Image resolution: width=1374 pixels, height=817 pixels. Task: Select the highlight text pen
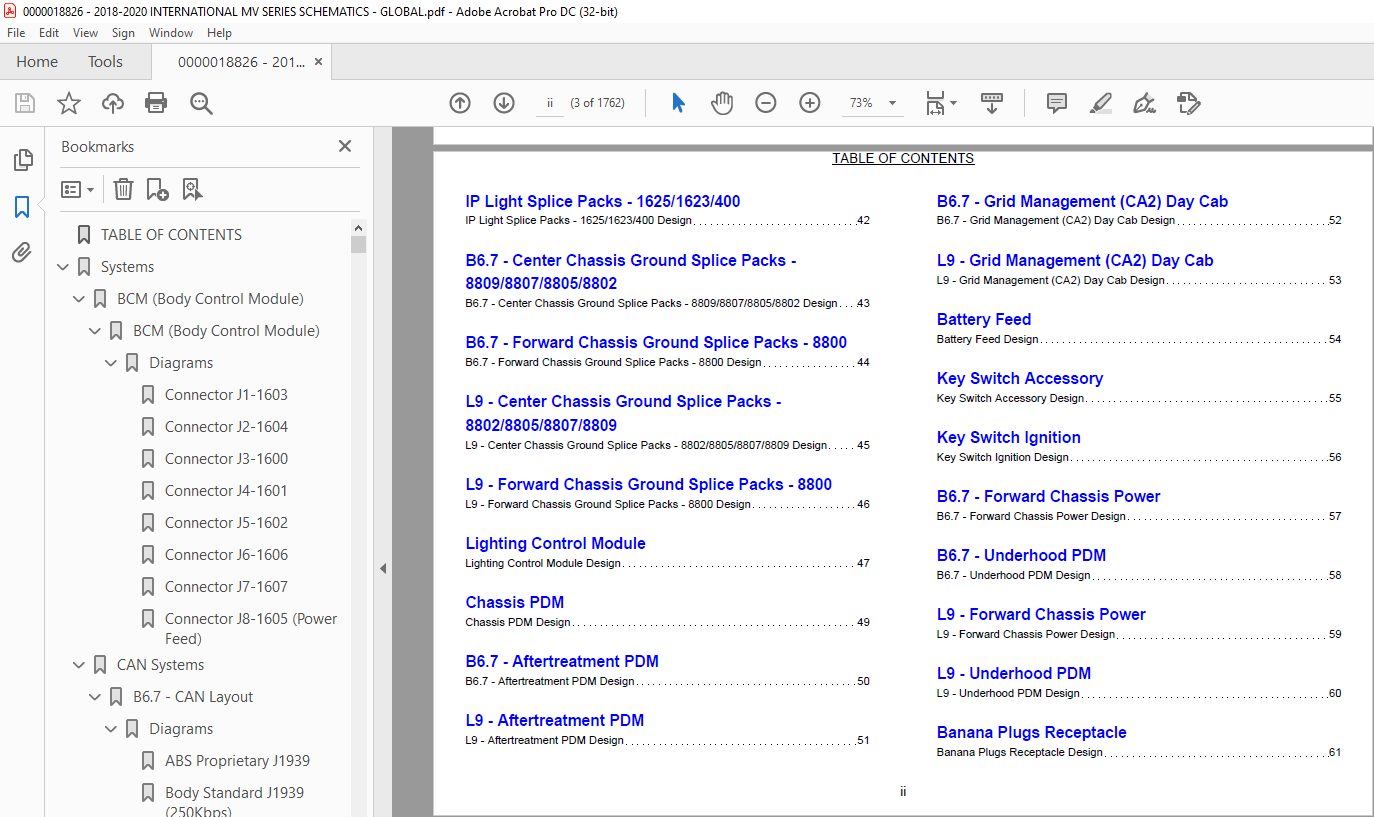click(1101, 103)
